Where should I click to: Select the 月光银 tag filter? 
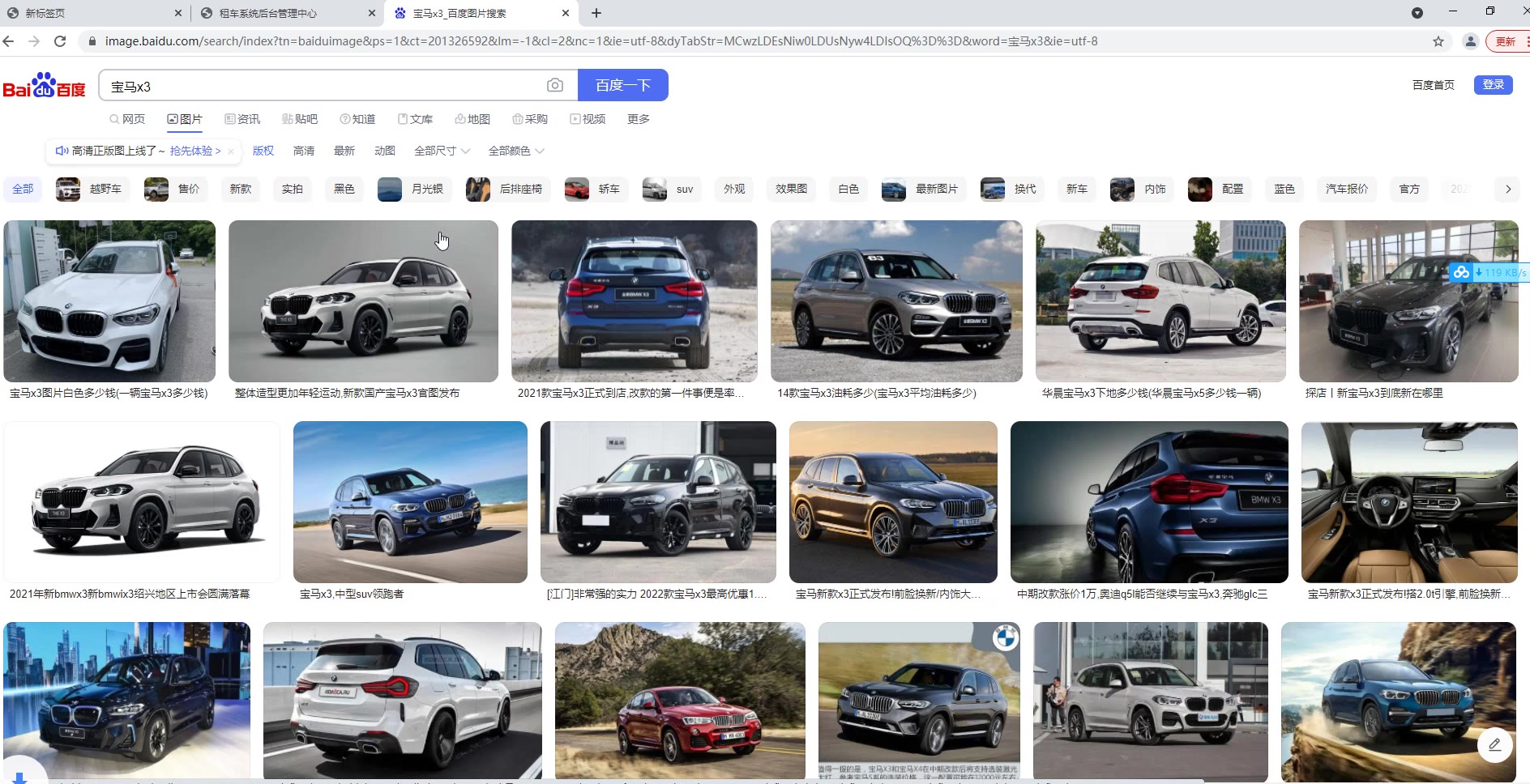pyautogui.click(x=414, y=189)
